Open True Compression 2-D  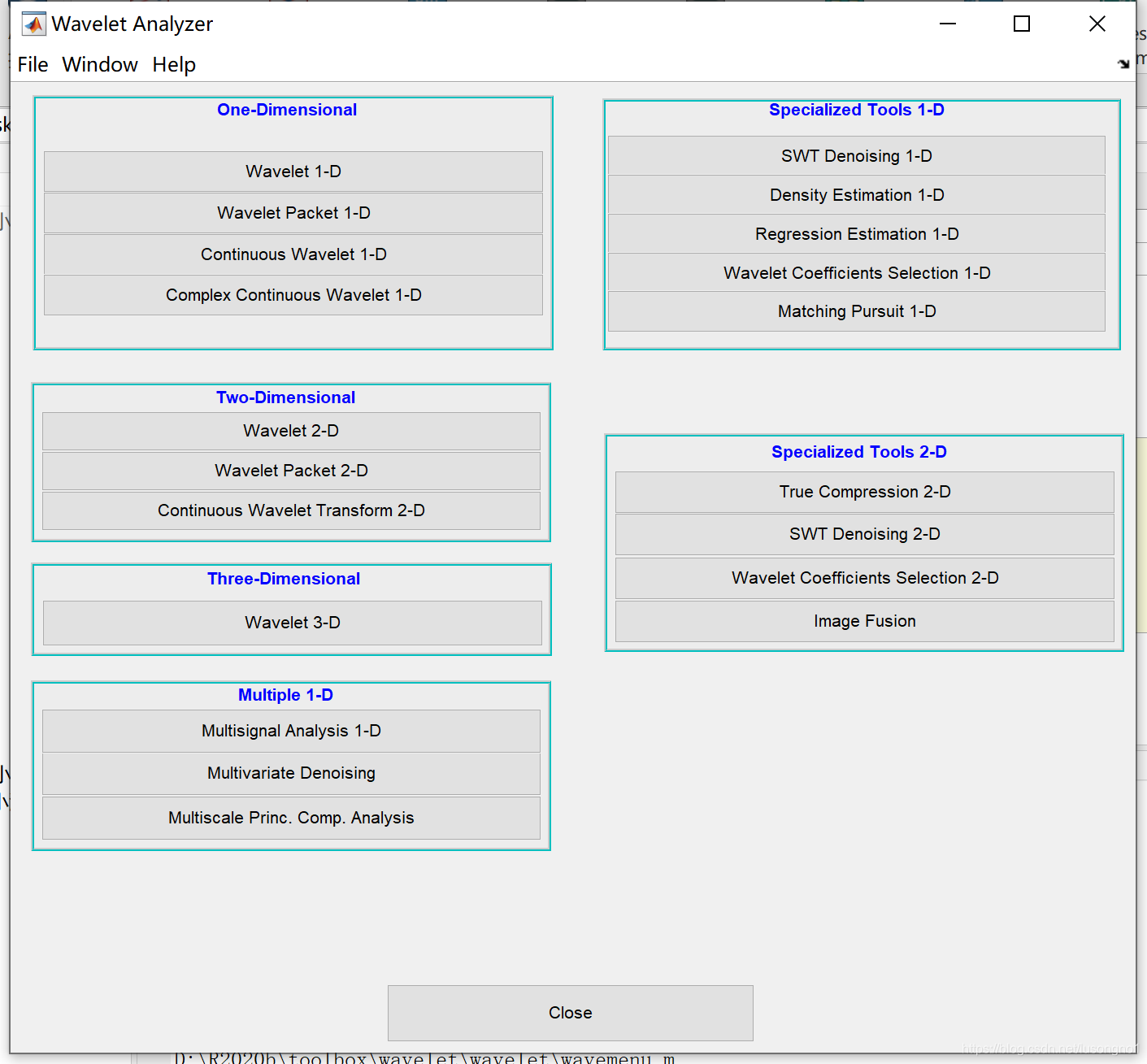[864, 492]
